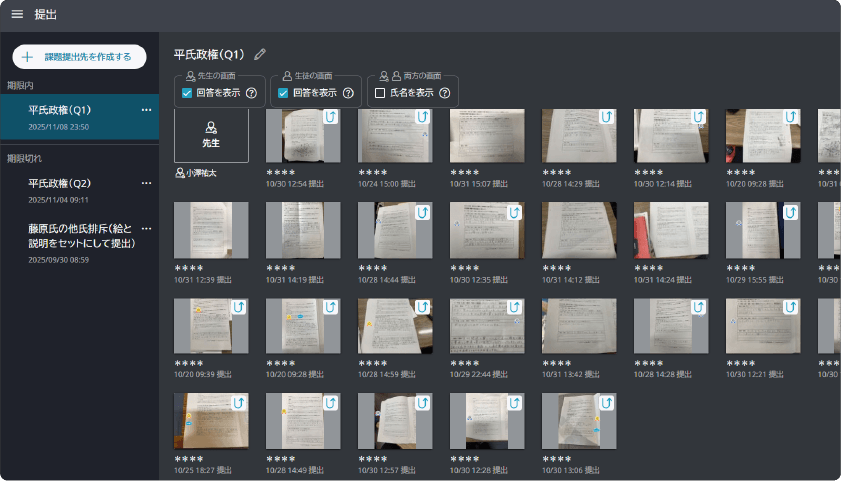Click the 期限内 section label
Image resolution: width=841 pixels, height=481 pixels.
coord(20,85)
